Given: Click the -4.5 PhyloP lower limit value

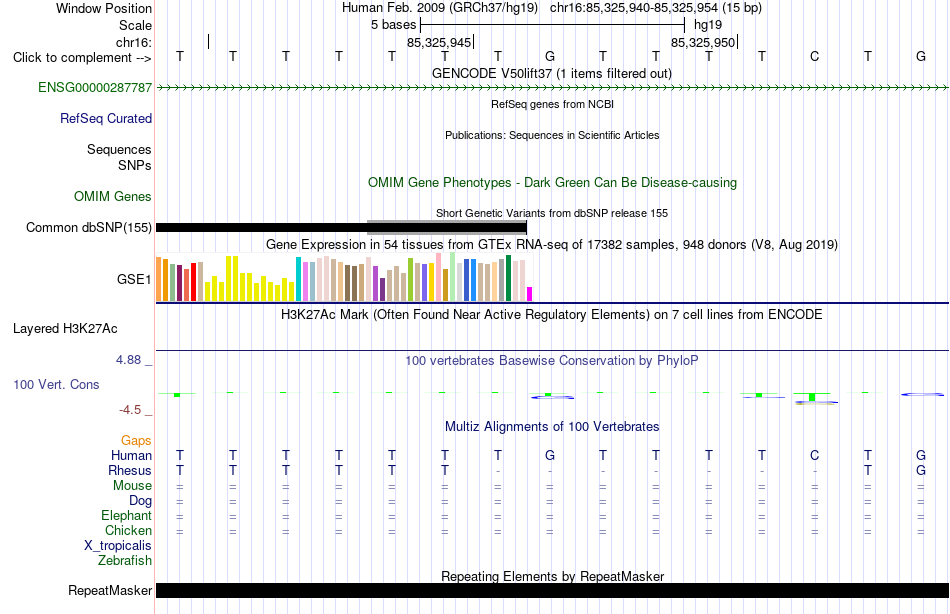Looking at the screenshot, I should [130, 410].
